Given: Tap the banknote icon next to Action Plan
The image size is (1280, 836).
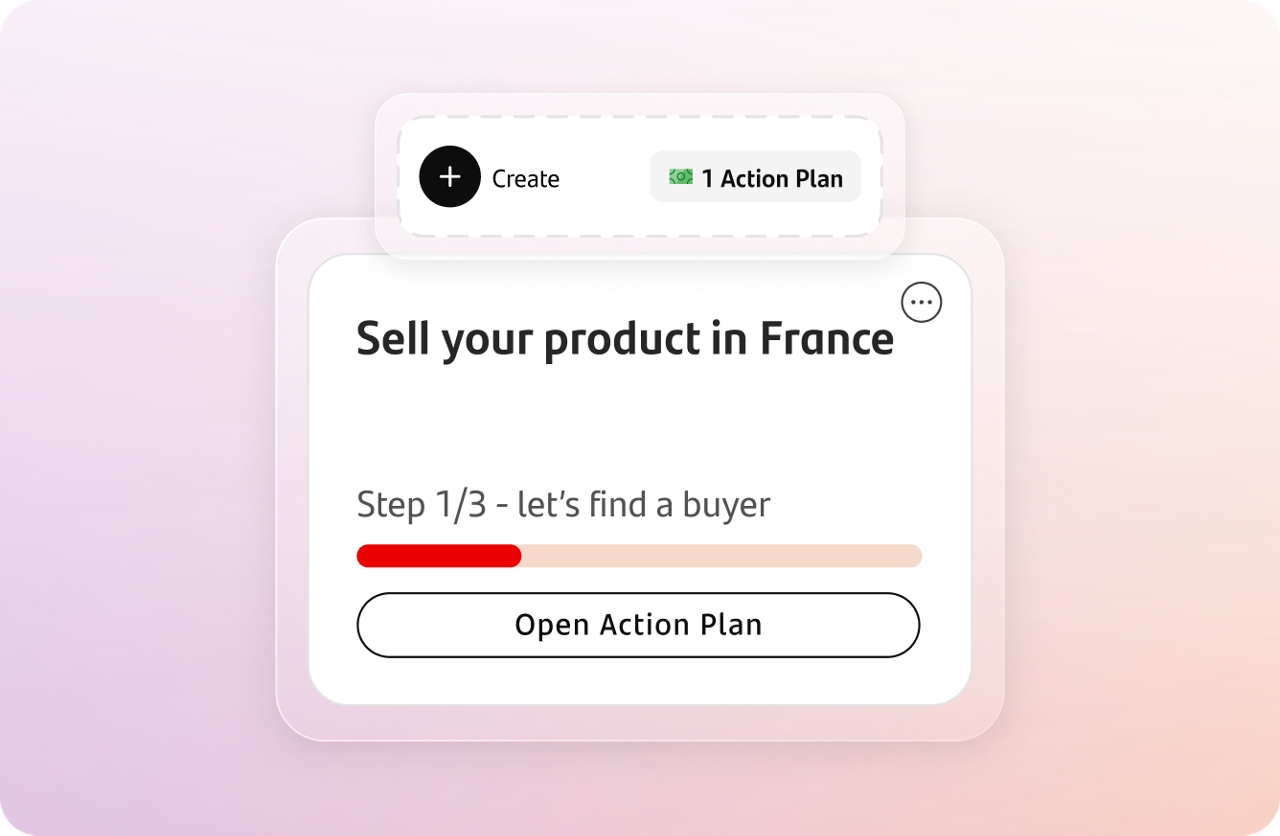Looking at the screenshot, I should [681, 176].
